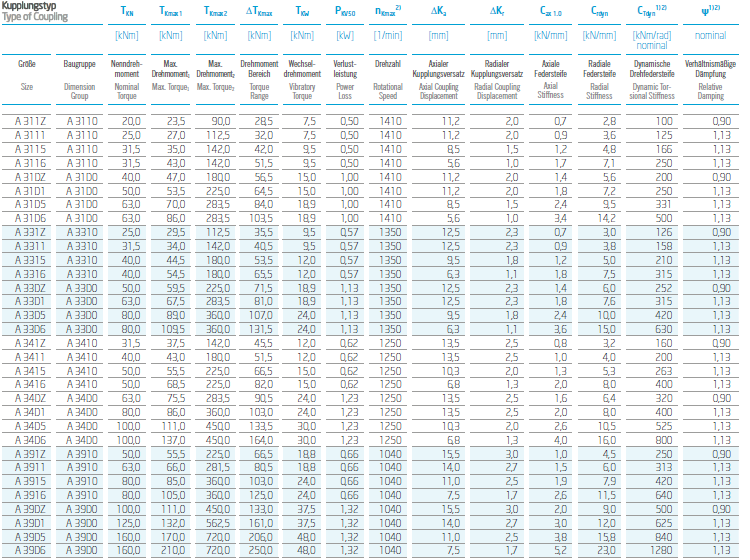This screenshot has height=560, width=750.
Task: Select size cell 'A 39D6'
Action: (x=30, y=550)
